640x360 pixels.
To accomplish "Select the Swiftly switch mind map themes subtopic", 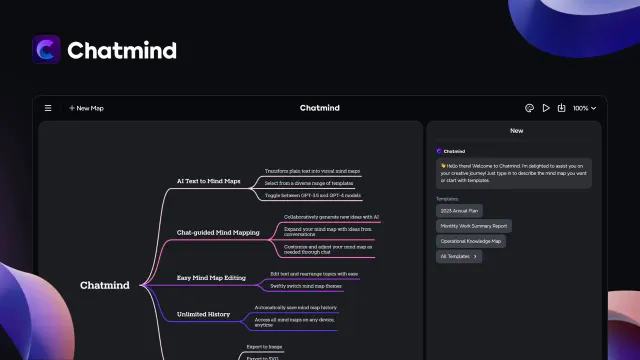I will tap(306, 286).
